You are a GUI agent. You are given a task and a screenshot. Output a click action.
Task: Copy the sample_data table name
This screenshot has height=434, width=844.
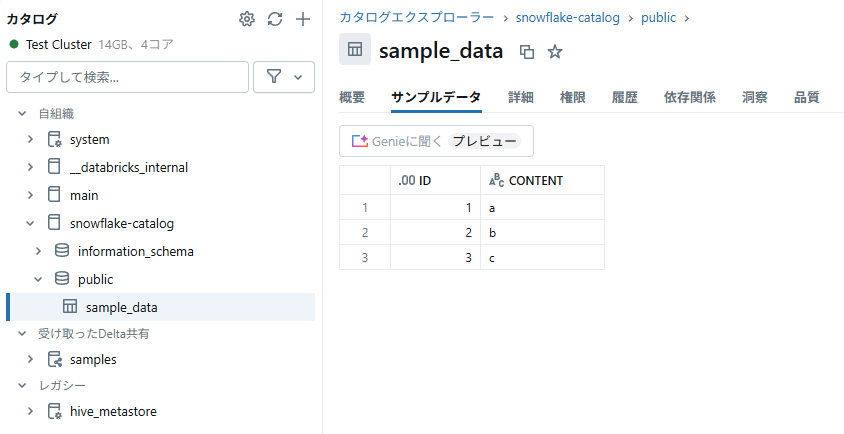pyautogui.click(x=527, y=51)
